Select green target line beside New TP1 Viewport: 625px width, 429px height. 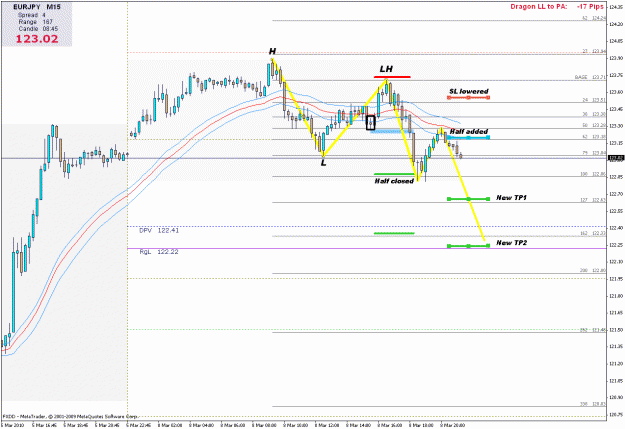click(468, 199)
